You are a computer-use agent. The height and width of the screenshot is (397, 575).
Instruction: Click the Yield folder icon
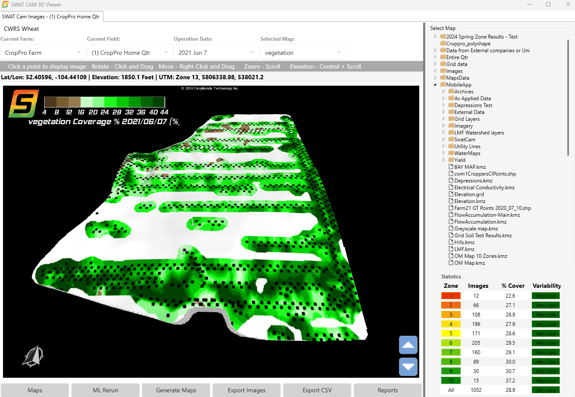pos(451,160)
